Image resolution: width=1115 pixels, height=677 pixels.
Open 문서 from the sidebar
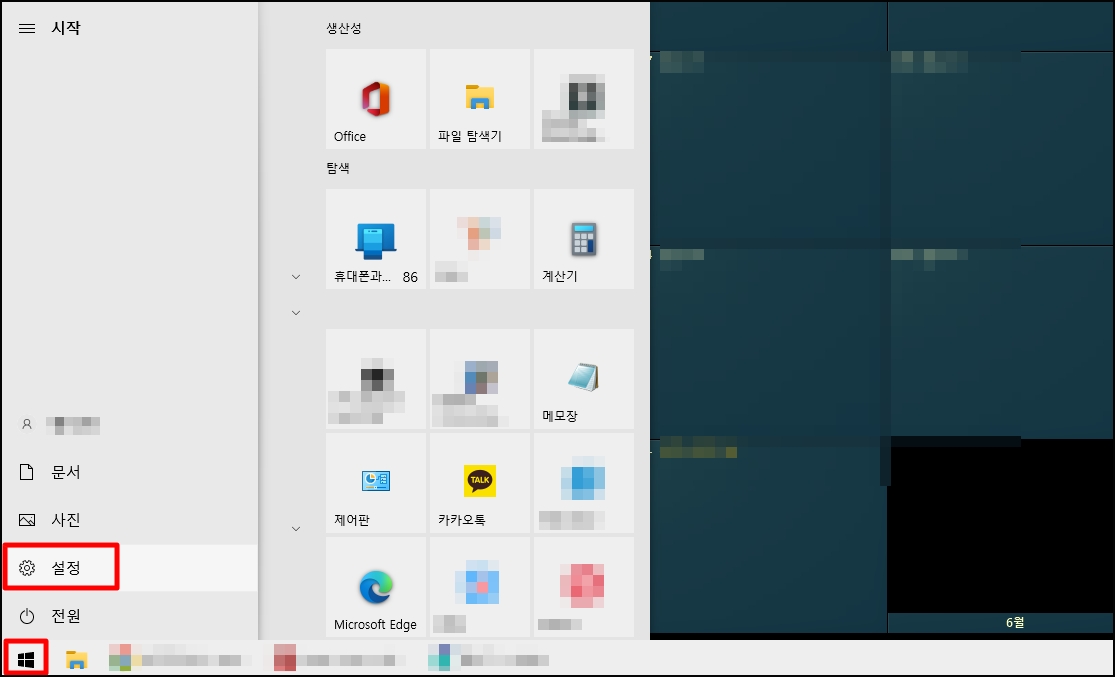[60, 471]
